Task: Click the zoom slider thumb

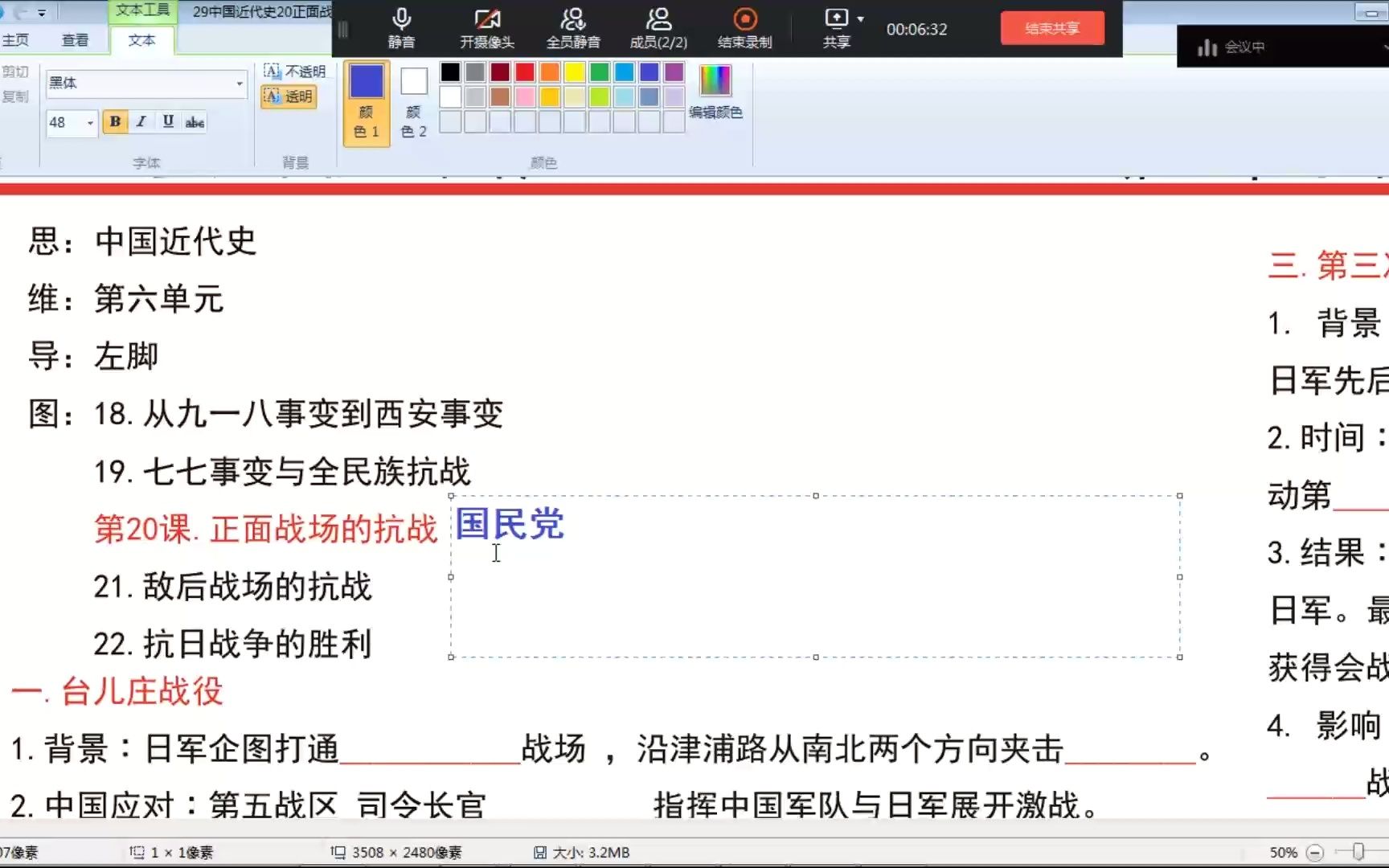Action: pos(1358,851)
